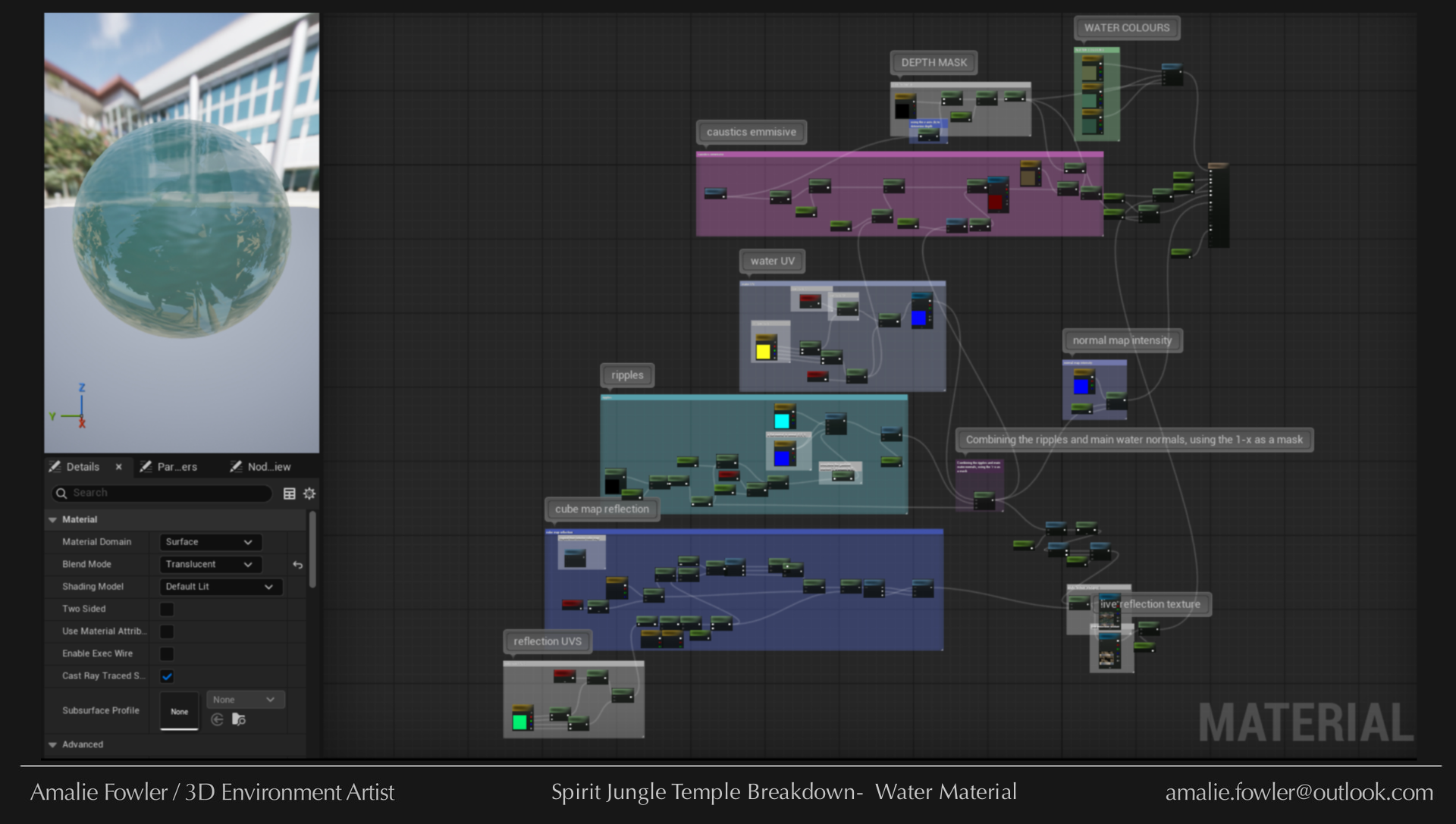Switch to the Nod...iew tab

tap(269, 467)
